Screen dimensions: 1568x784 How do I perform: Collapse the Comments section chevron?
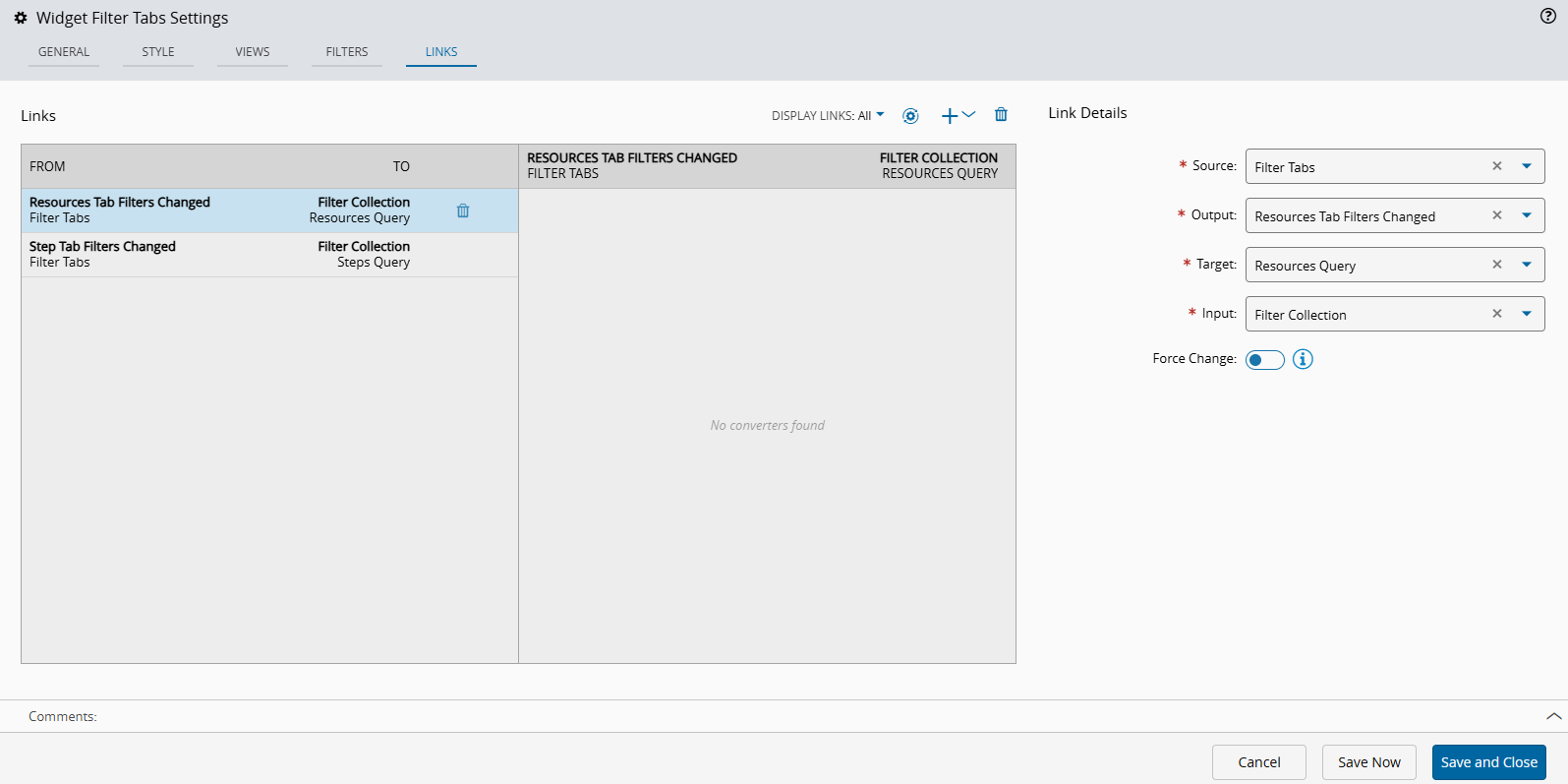pos(1553,716)
